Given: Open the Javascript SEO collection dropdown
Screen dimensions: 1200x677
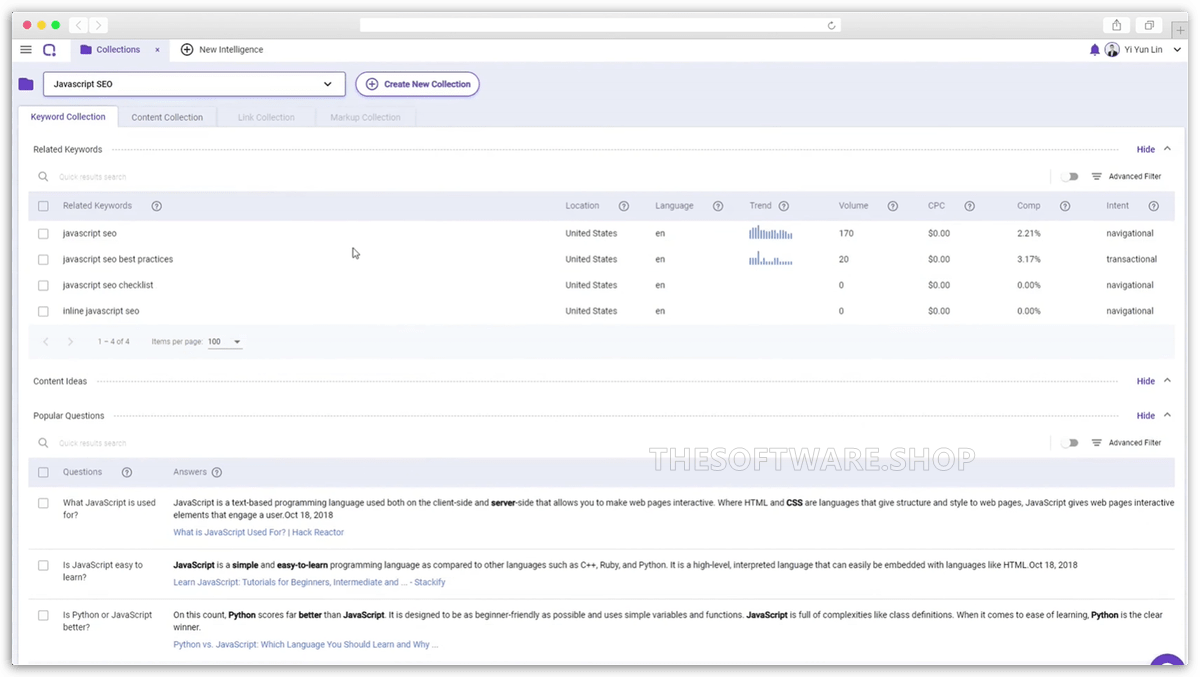Looking at the screenshot, I should pos(194,84).
